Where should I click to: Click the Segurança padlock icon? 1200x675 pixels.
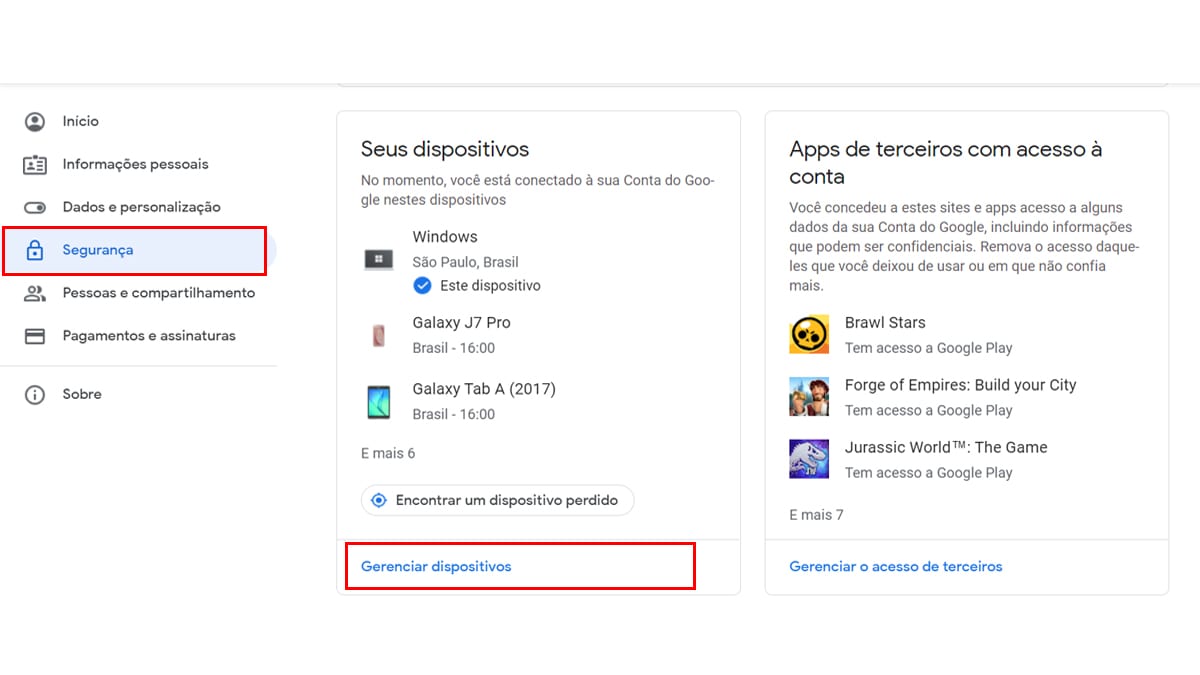tap(35, 251)
